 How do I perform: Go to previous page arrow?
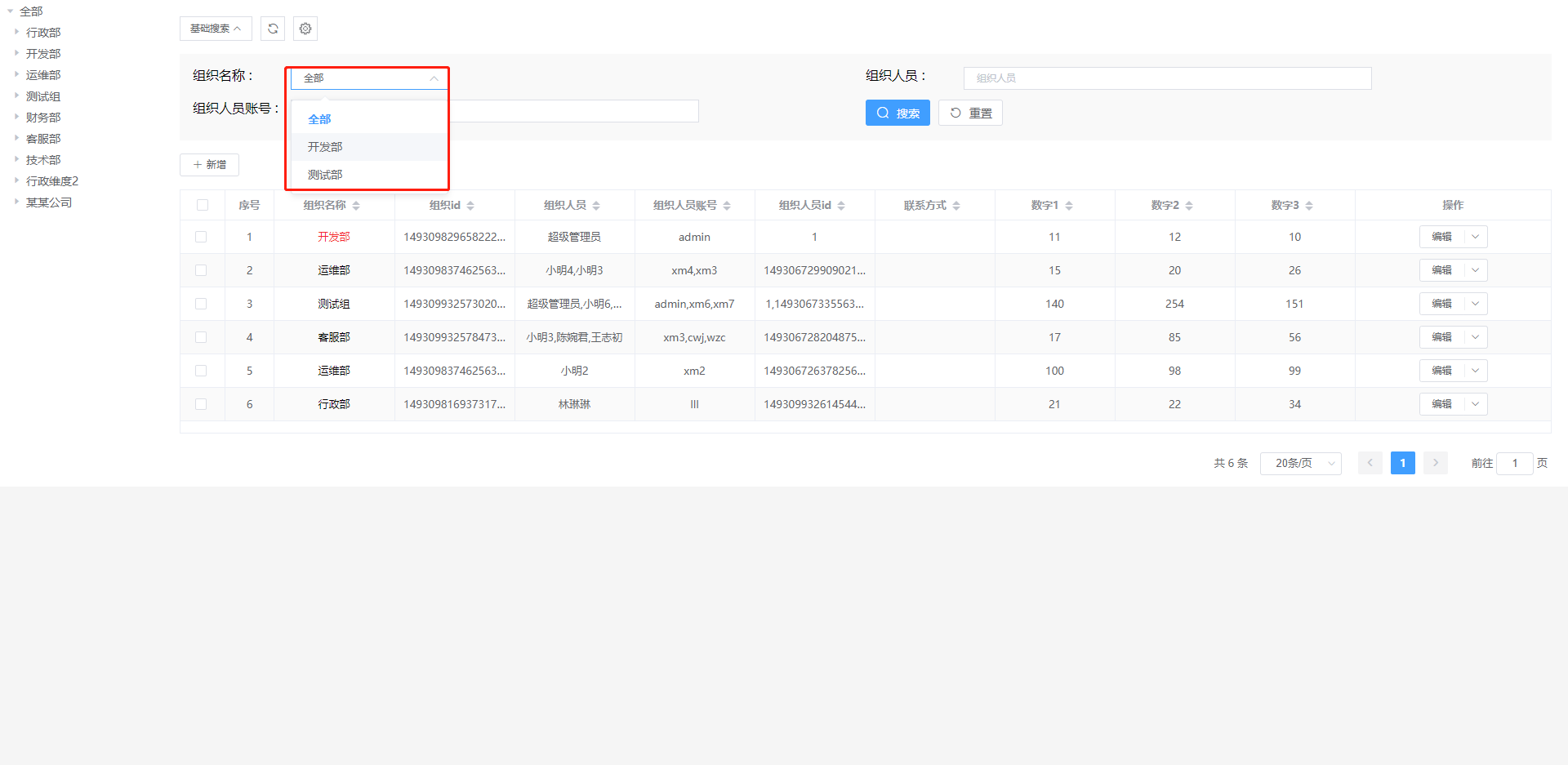tap(1370, 463)
